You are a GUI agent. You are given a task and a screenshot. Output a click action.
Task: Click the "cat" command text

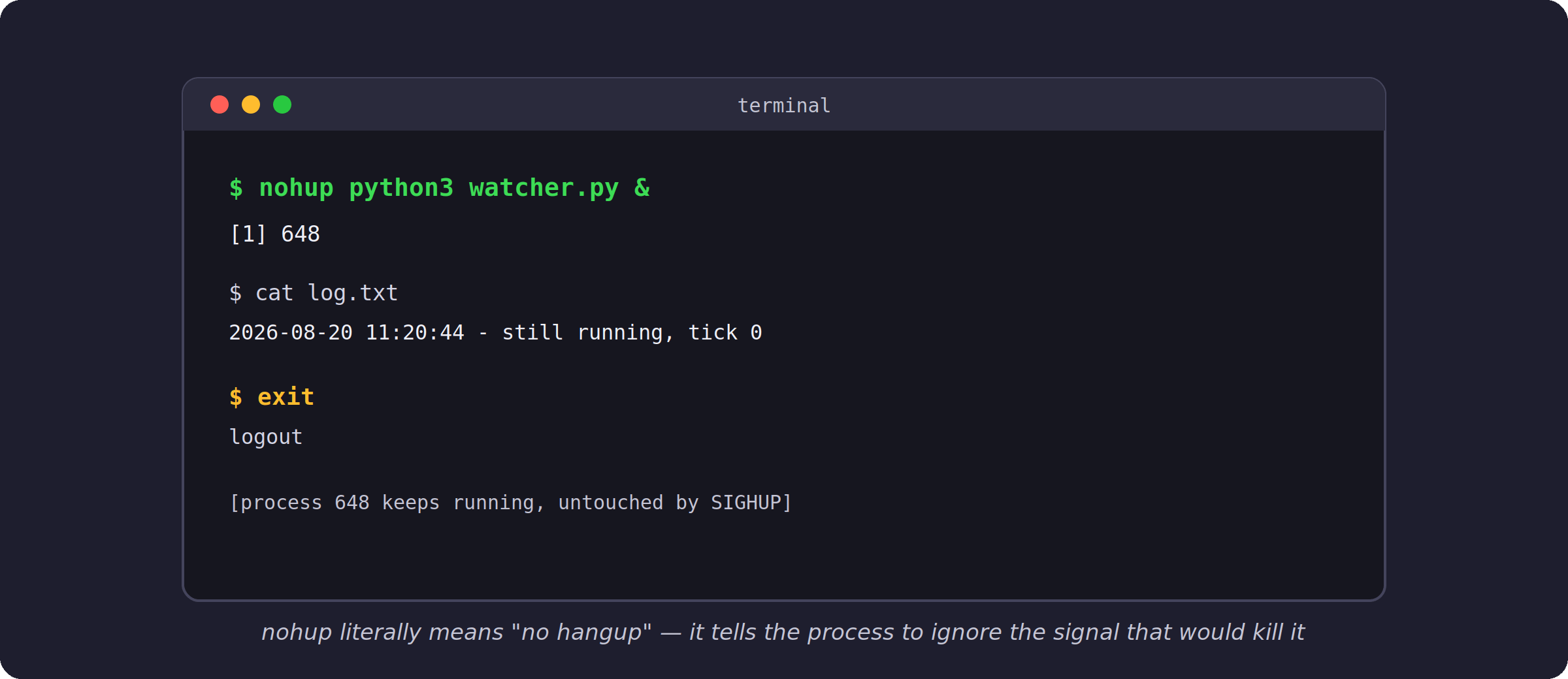pyautogui.click(x=274, y=293)
